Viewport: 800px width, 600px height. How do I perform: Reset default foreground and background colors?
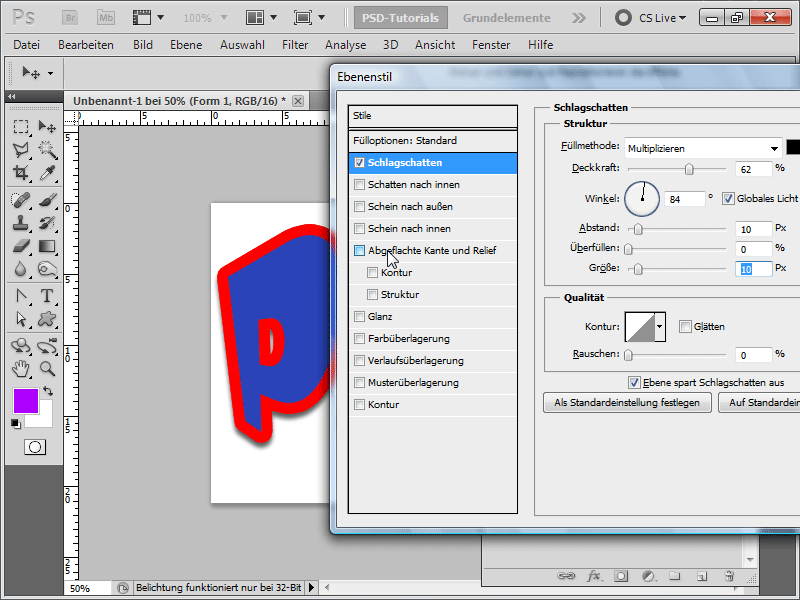pos(16,423)
